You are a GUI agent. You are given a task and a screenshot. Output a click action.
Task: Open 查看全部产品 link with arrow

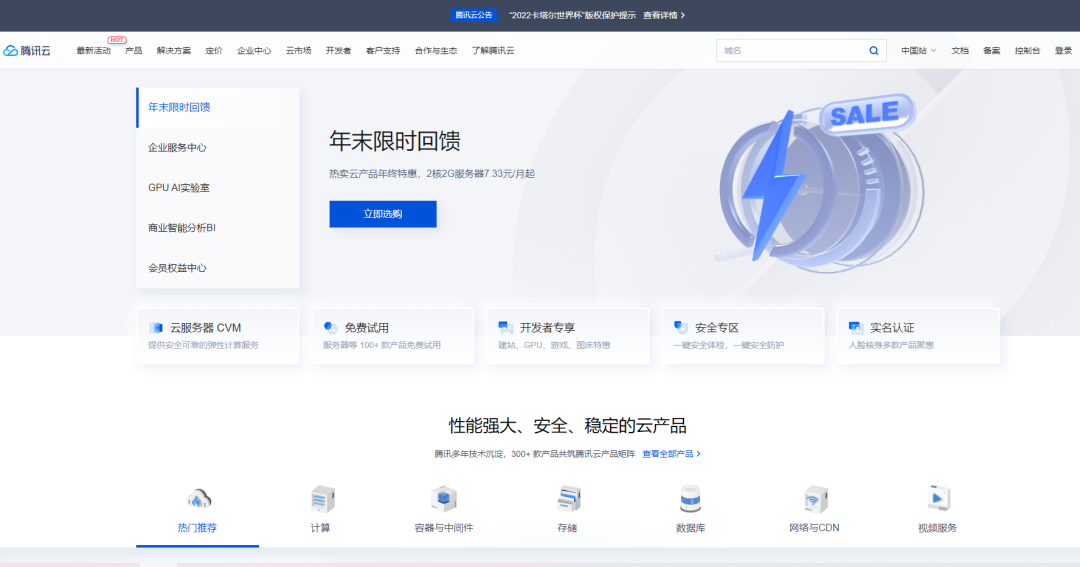[672, 453]
